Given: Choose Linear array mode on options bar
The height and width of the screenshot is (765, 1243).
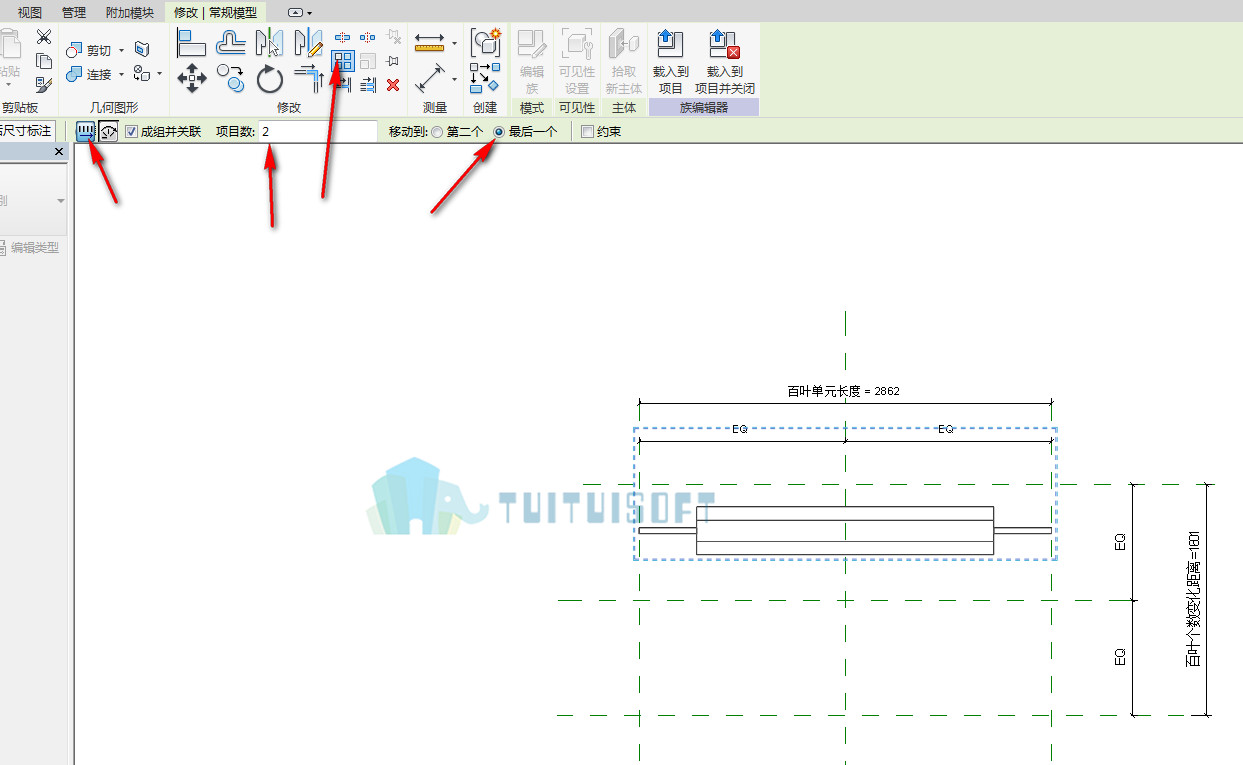Looking at the screenshot, I should tap(86, 131).
